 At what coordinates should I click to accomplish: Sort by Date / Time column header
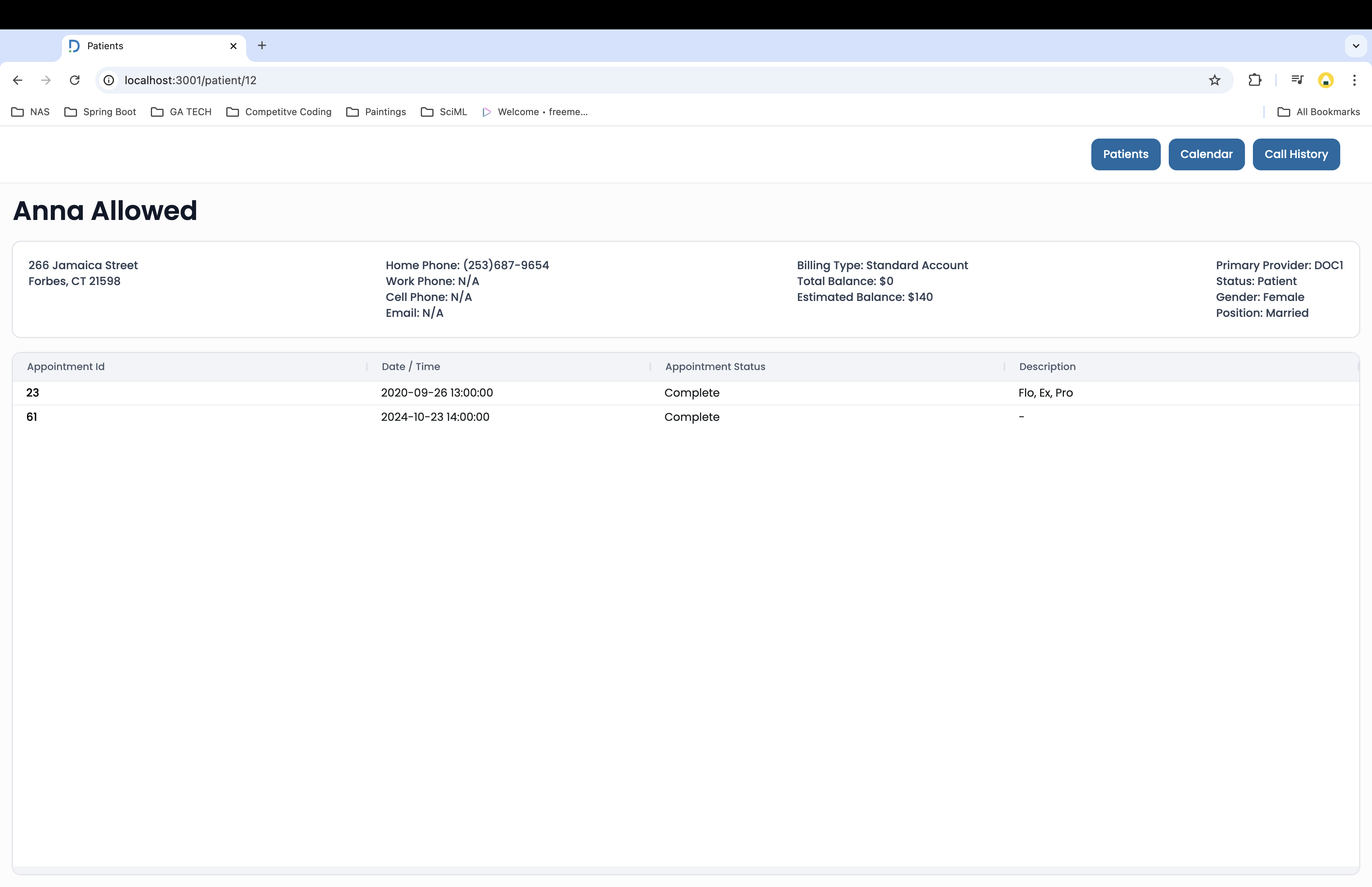410,366
